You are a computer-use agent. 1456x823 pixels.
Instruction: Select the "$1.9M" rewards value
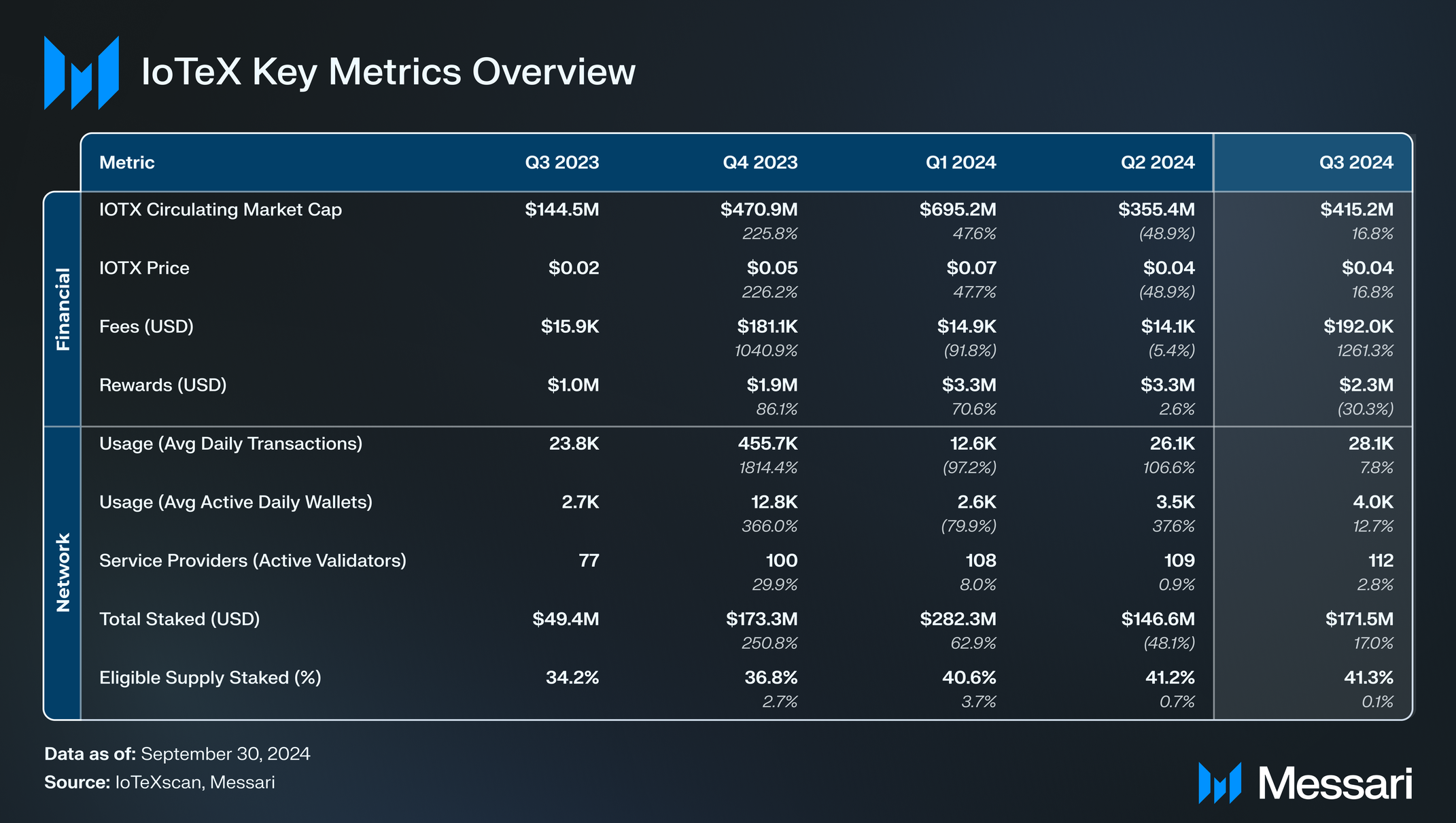pyautogui.click(x=772, y=385)
